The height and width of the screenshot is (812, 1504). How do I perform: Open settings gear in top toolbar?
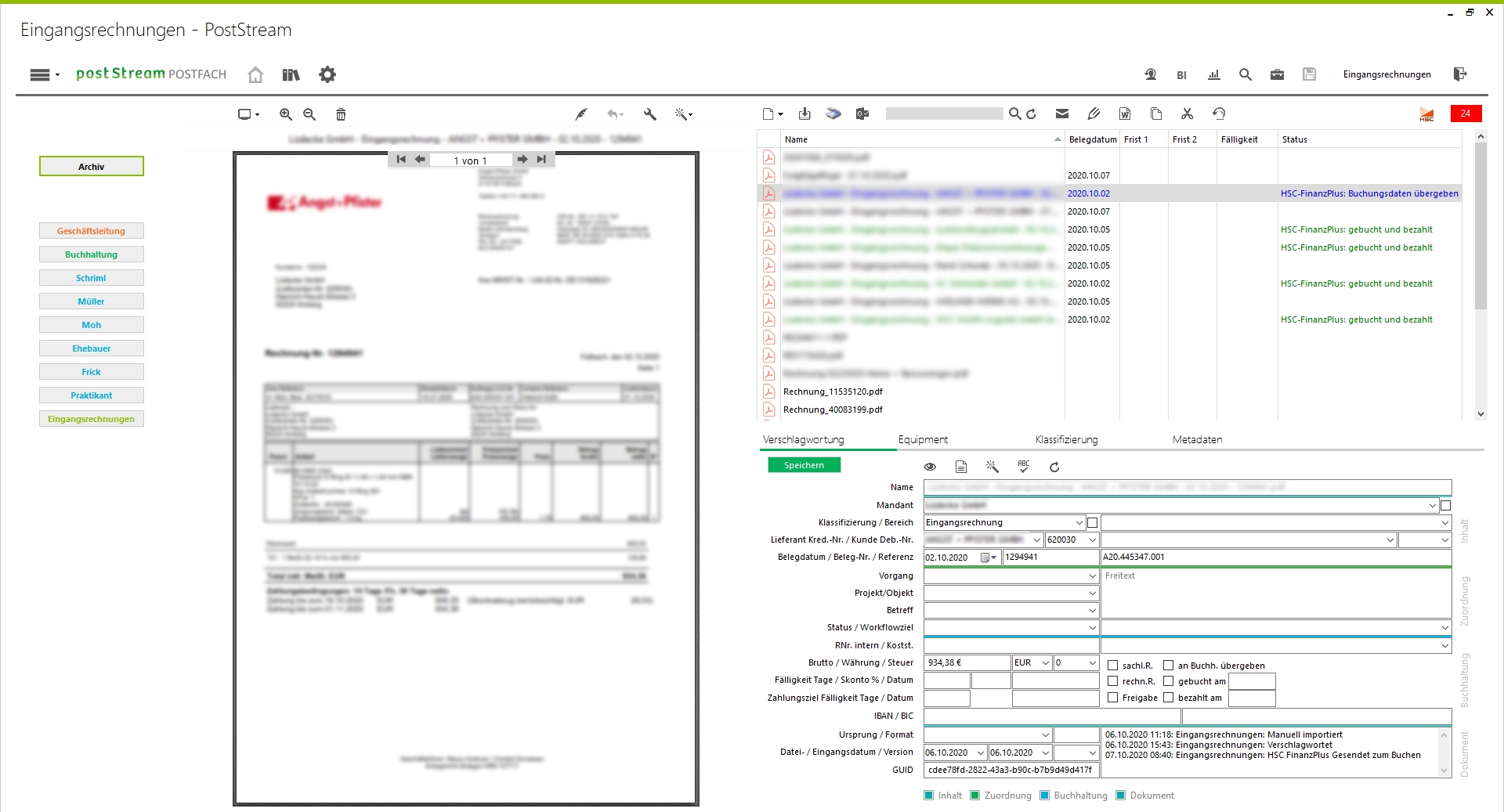point(327,74)
